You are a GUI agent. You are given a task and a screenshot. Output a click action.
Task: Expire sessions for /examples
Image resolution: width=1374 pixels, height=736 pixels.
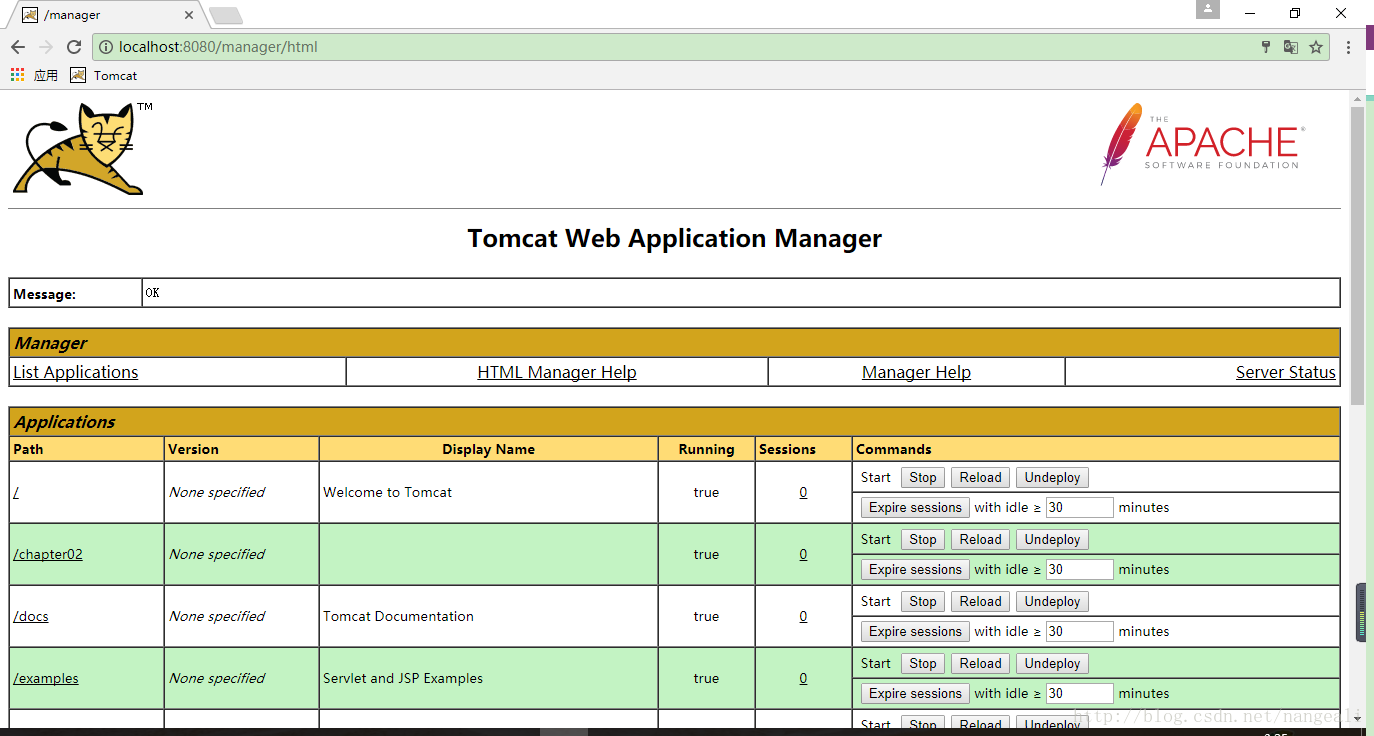[915, 694]
